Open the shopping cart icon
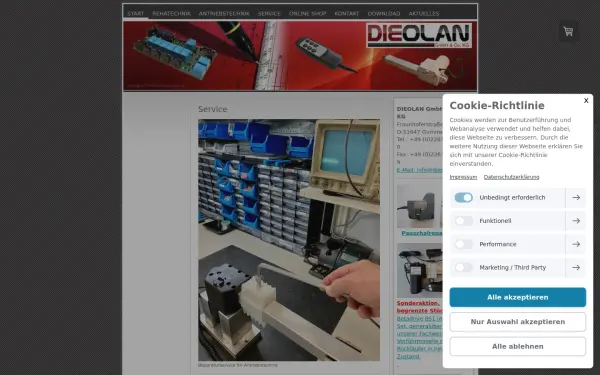 [x=568, y=31]
